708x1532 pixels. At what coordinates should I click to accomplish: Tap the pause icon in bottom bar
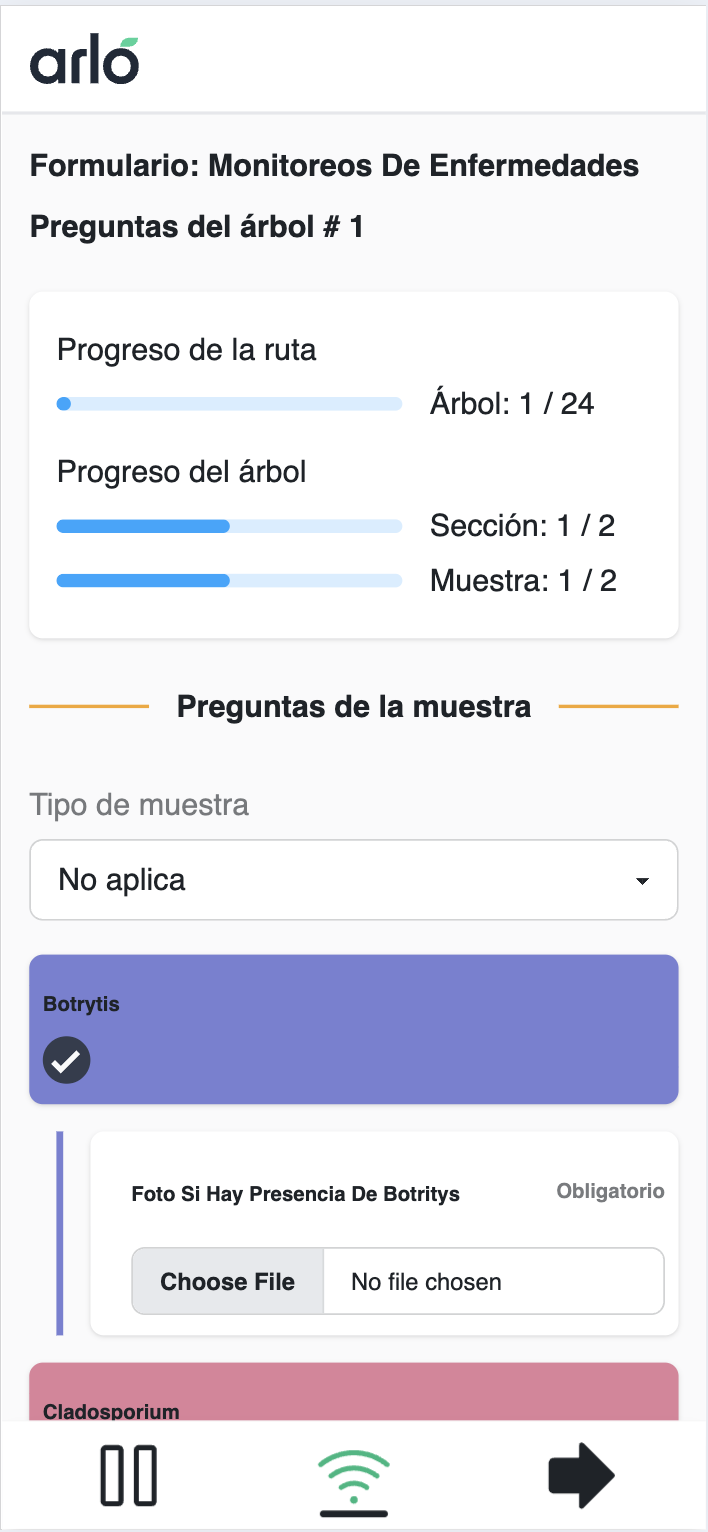coord(129,1475)
